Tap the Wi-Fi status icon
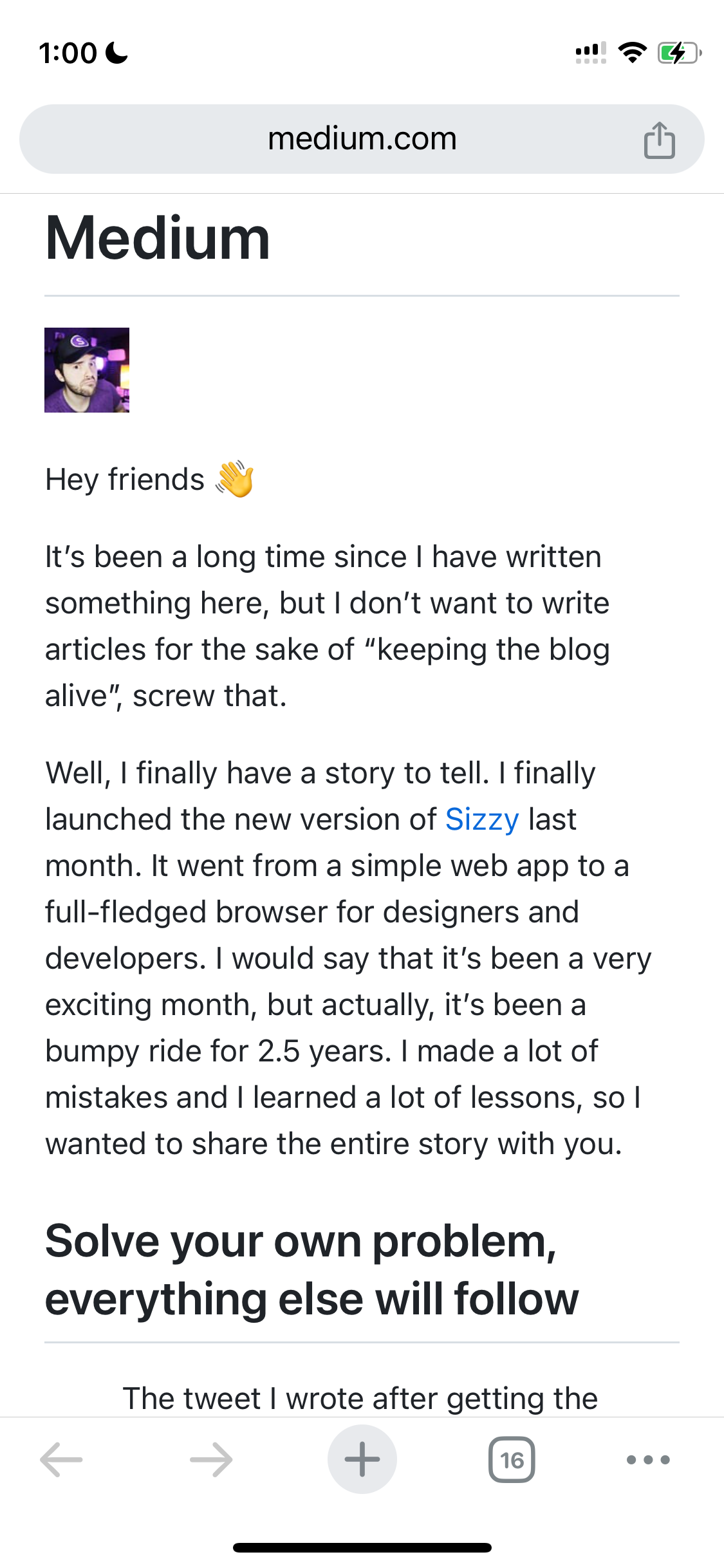724x1568 pixels. pos(632,53)
